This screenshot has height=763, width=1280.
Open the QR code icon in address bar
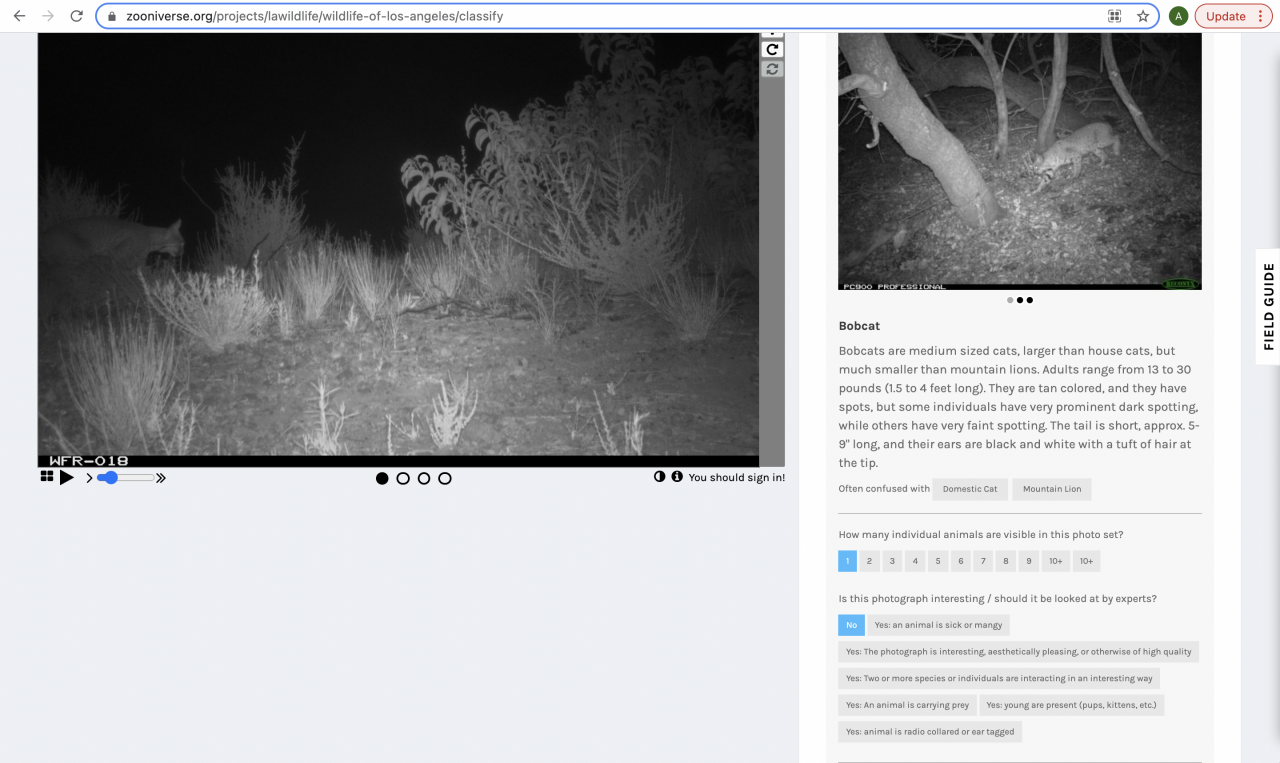[x=1115, y=16]
